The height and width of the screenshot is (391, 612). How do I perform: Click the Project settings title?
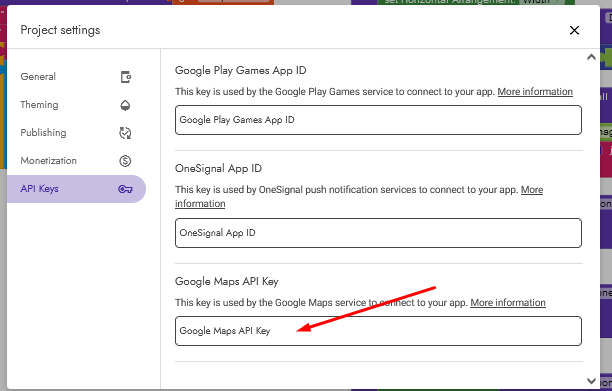pos(60,30)
